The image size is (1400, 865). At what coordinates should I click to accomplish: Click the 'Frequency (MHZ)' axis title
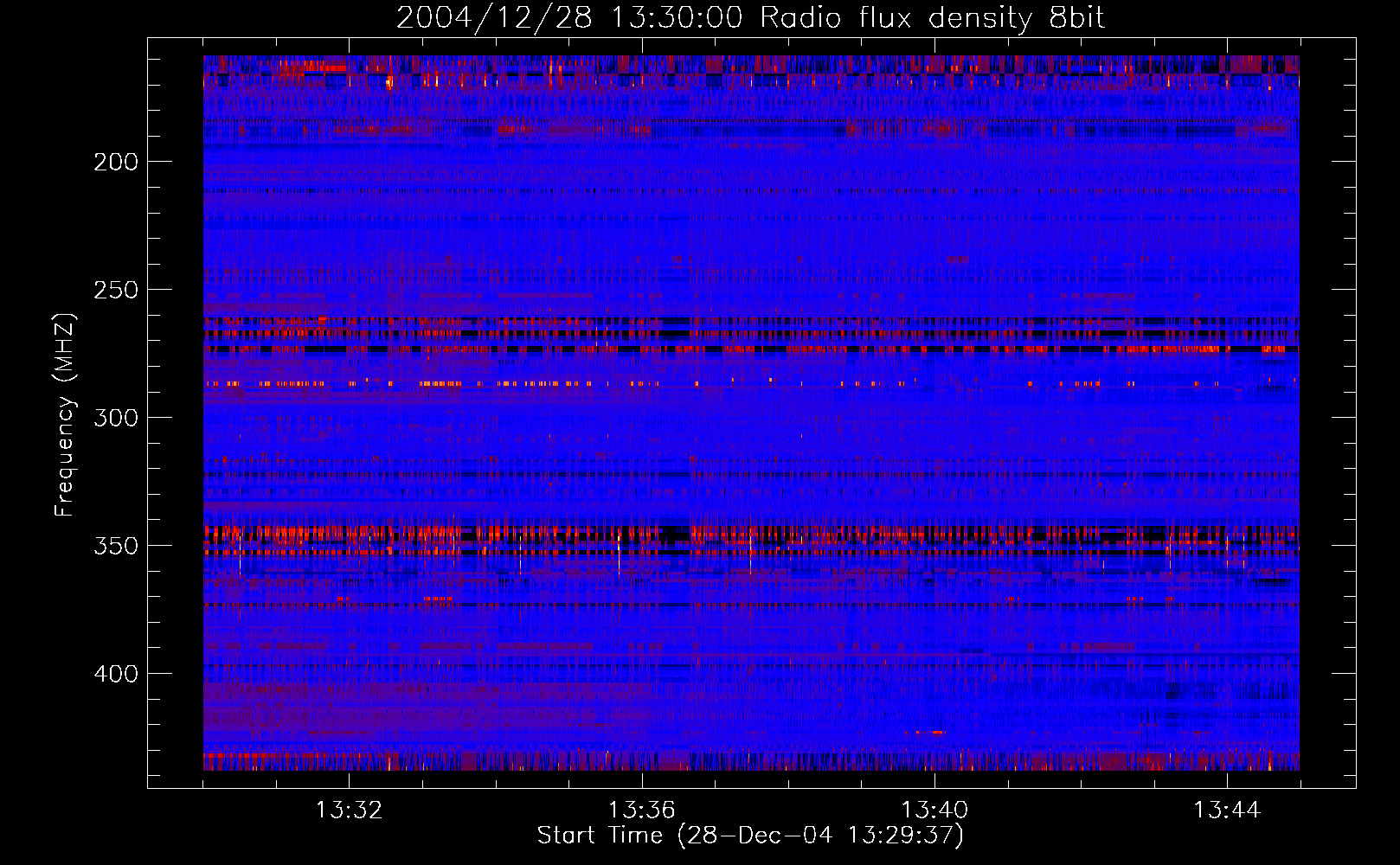pyautogui.click(x=66, y=414)
